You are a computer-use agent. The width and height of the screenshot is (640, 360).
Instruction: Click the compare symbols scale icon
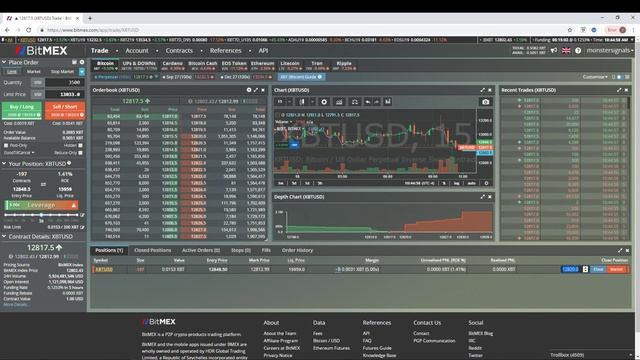[355, 102]
